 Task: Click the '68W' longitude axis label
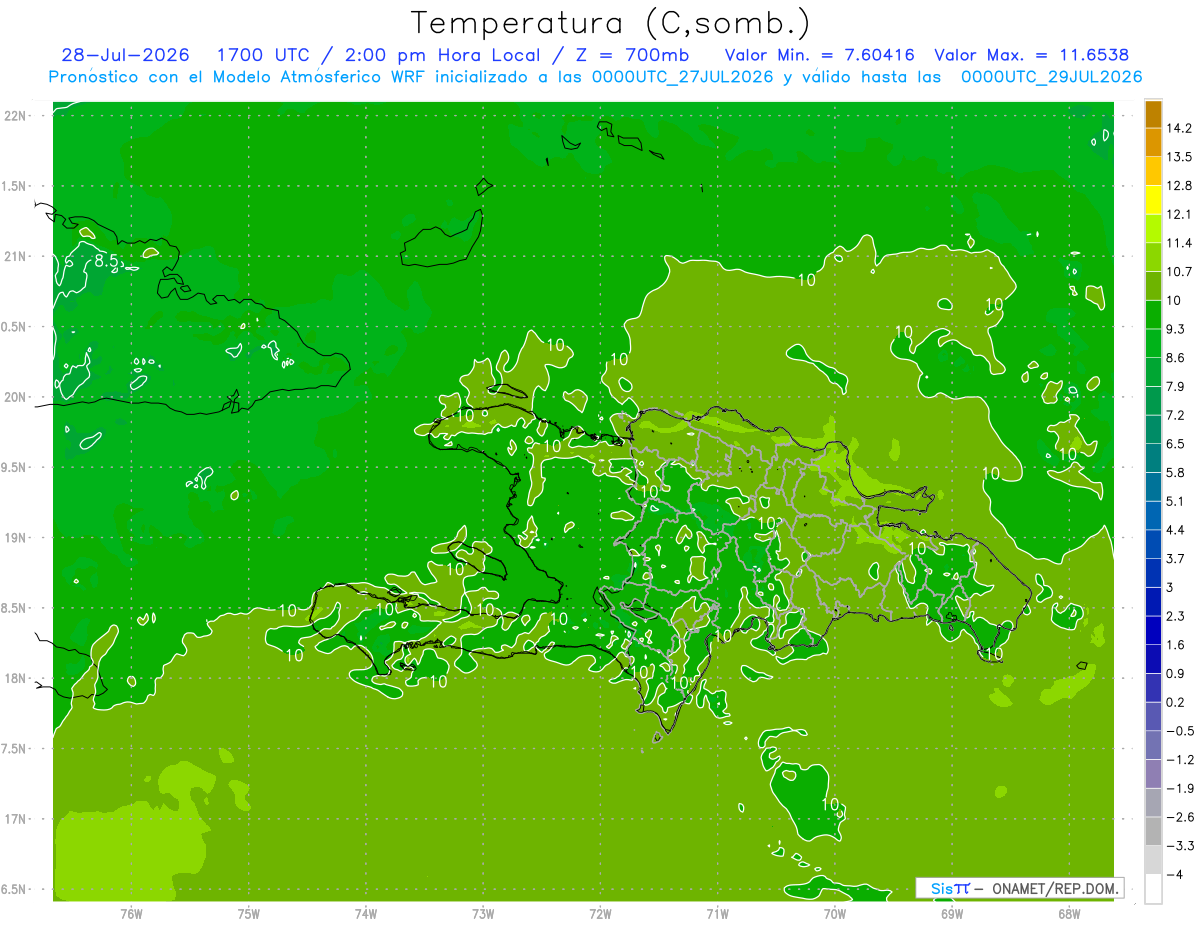tap(1069, 914)
